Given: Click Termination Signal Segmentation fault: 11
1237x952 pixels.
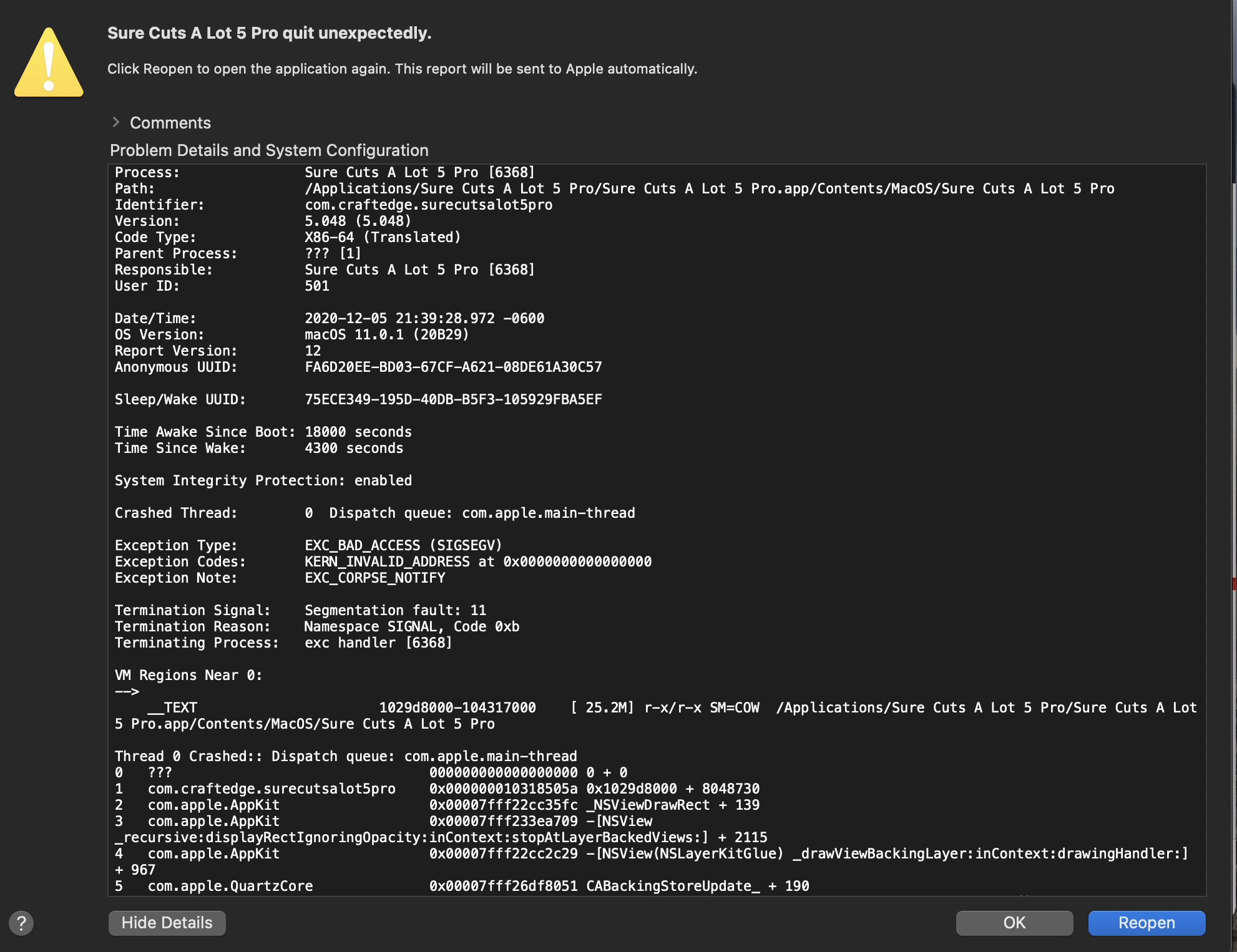Looking at the screenshot, I should tap(300, 610).
